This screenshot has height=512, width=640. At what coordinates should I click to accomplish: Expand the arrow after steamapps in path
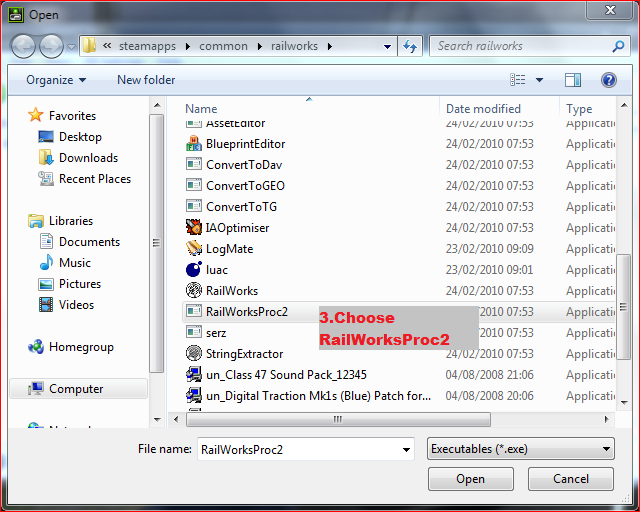188,47
